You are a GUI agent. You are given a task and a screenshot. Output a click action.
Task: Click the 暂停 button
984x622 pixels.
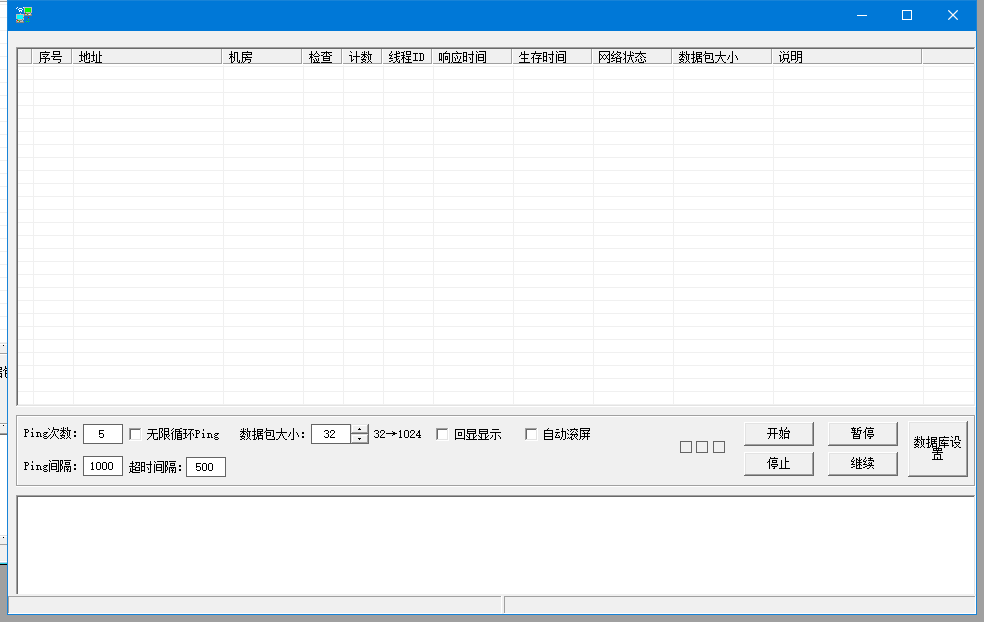point(862,433)
